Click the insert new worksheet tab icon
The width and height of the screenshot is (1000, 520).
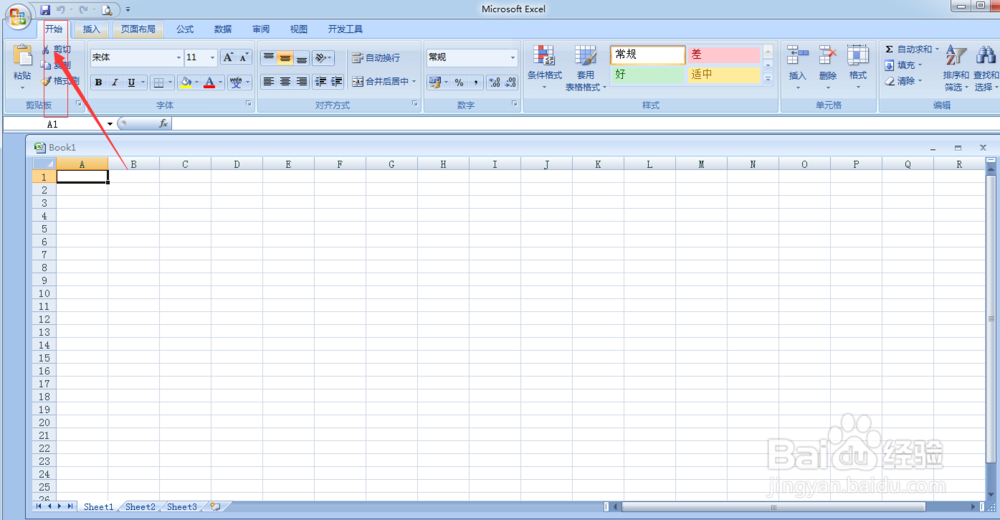coord(216,507)
